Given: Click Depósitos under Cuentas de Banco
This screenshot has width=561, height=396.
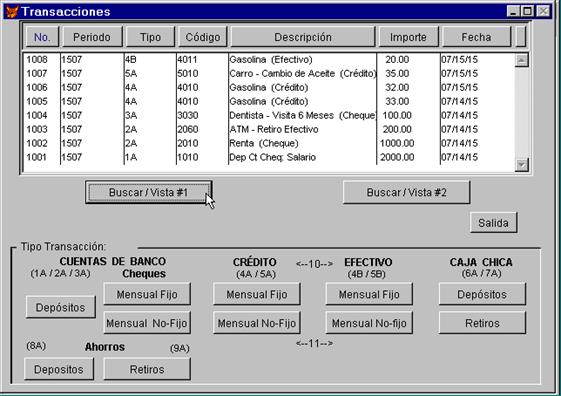Looking at the screenshot, I should tap(60, 307).
